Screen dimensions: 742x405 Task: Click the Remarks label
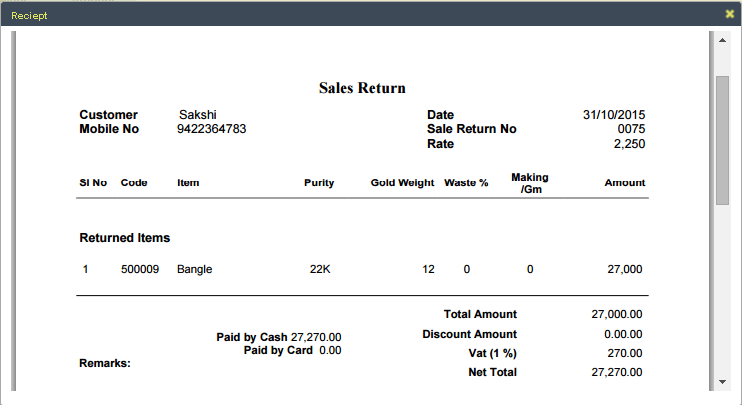click(105, 363)
